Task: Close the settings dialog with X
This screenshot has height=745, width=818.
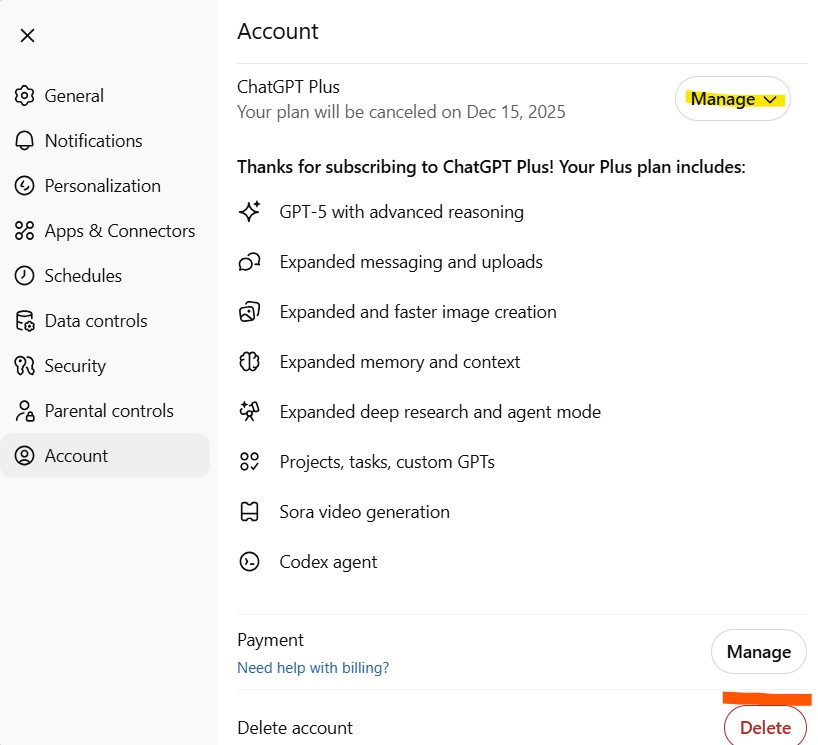Action: pos(27,36)
